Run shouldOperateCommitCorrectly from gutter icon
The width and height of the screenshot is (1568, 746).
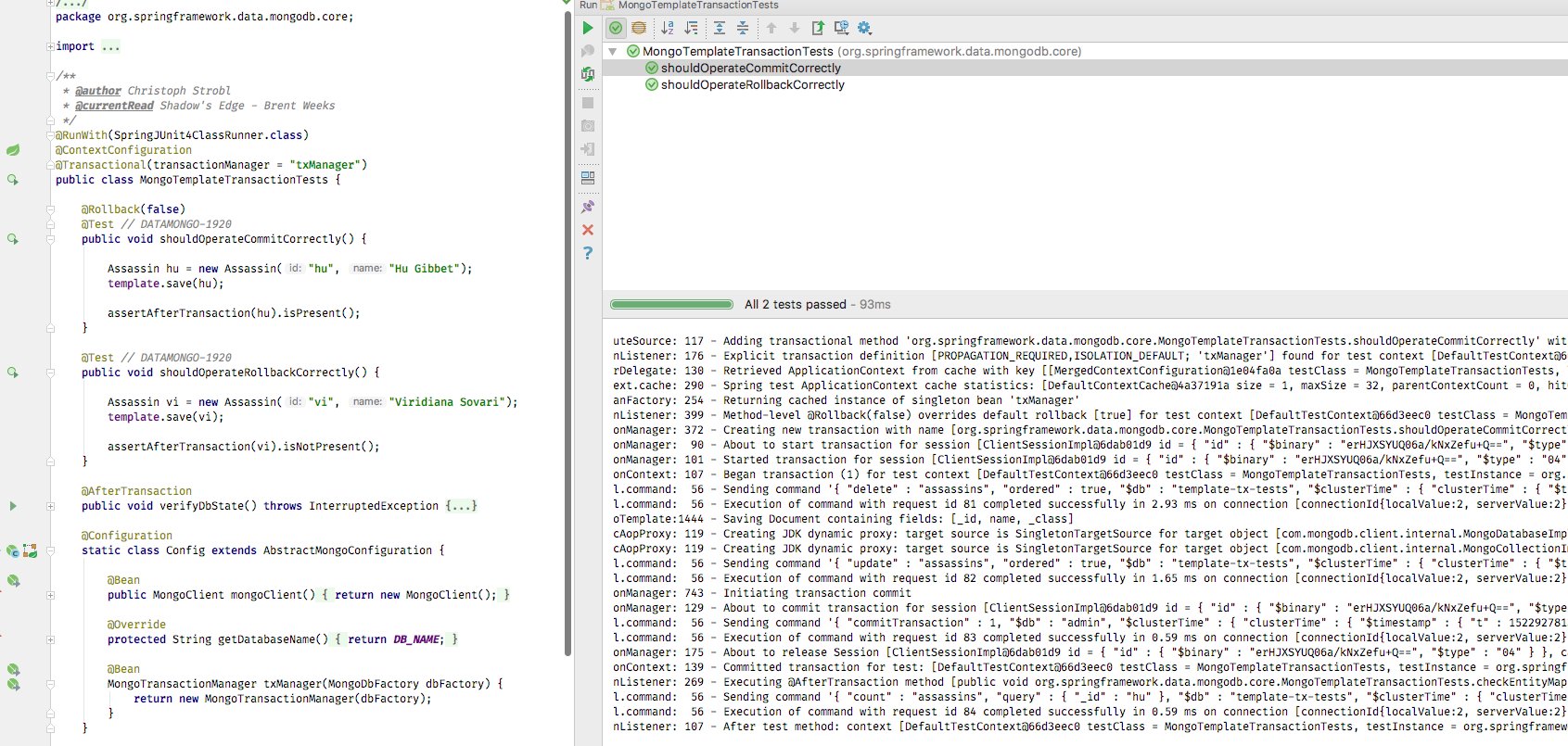[13, 239]
